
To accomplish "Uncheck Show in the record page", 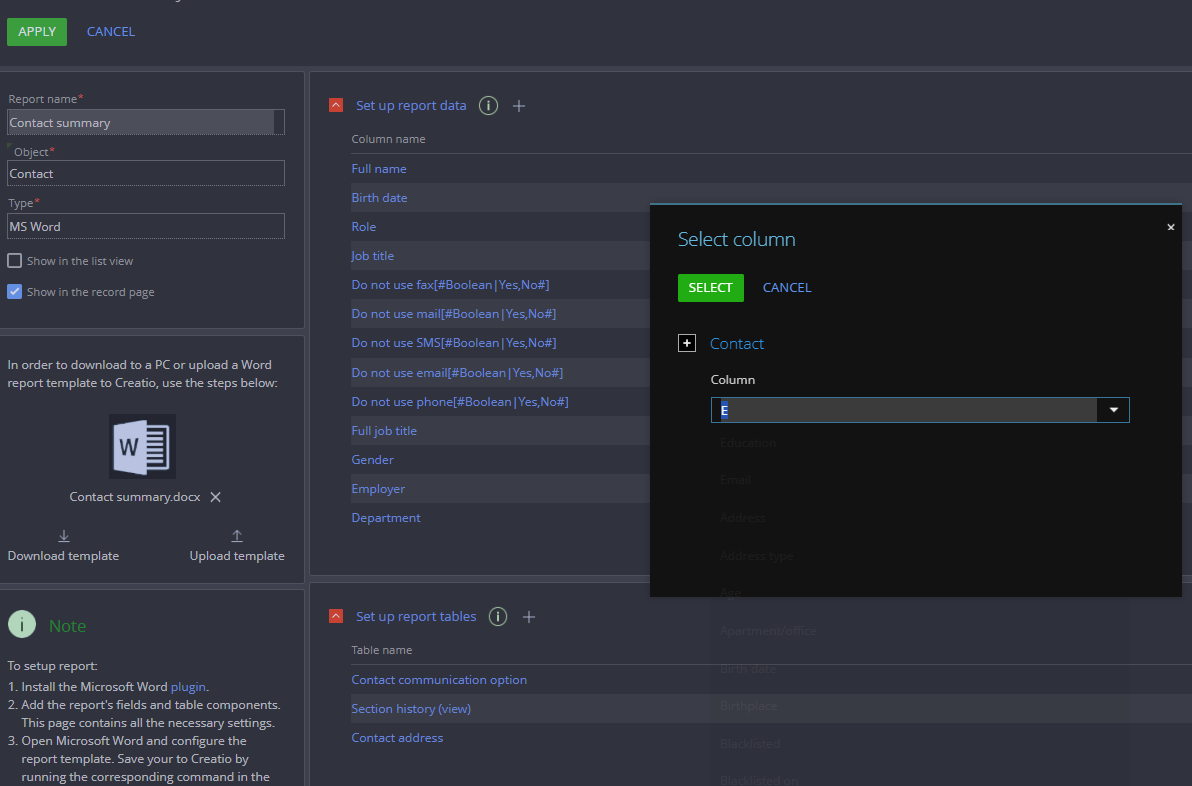I will click(x=15, y=292).
